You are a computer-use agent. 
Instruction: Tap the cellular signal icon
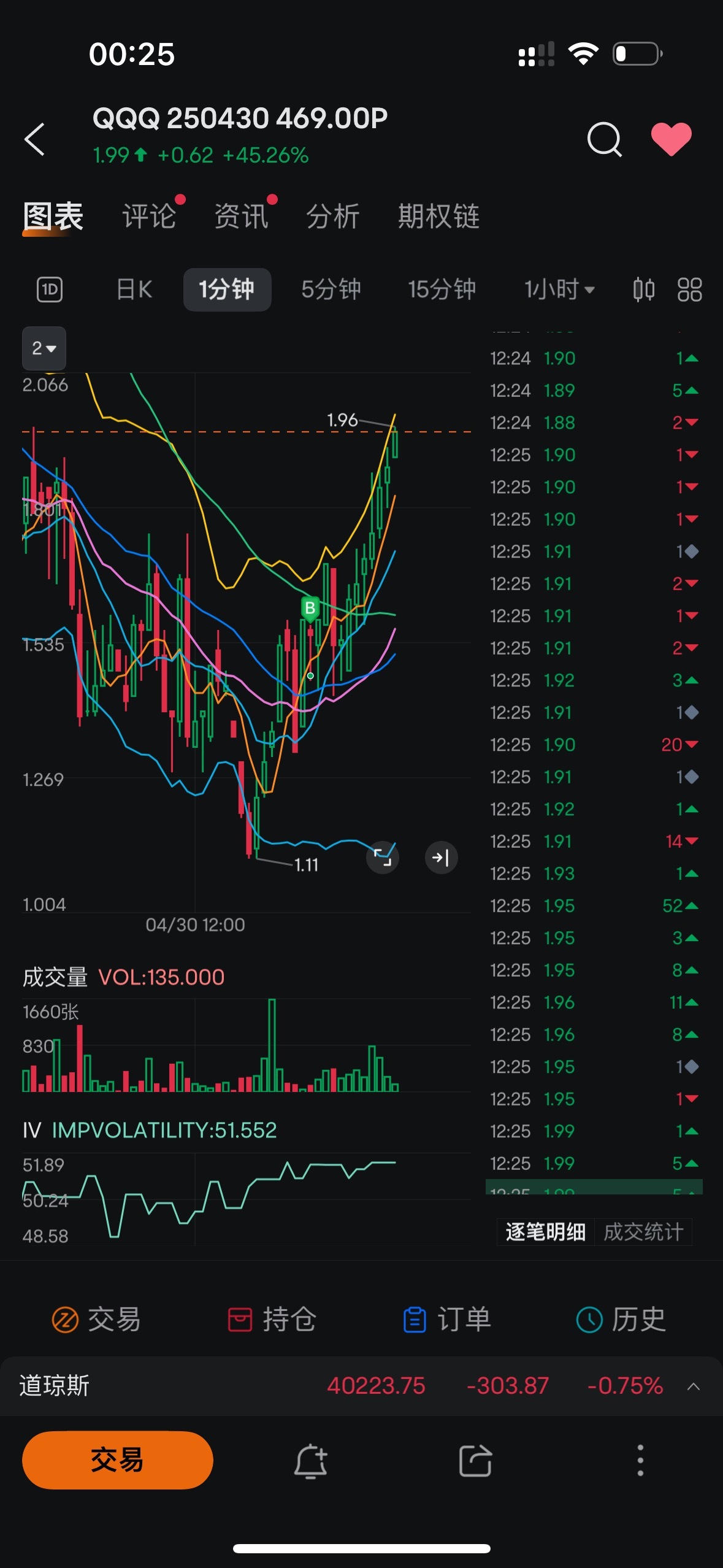click(x=537, y=54)
